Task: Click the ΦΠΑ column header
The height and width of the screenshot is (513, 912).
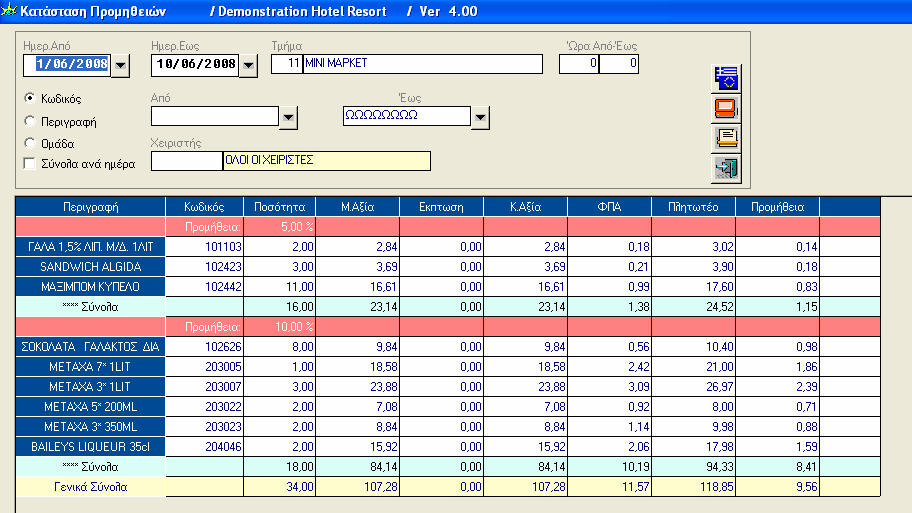Action: pyautogui.click(x=610, y=207)
